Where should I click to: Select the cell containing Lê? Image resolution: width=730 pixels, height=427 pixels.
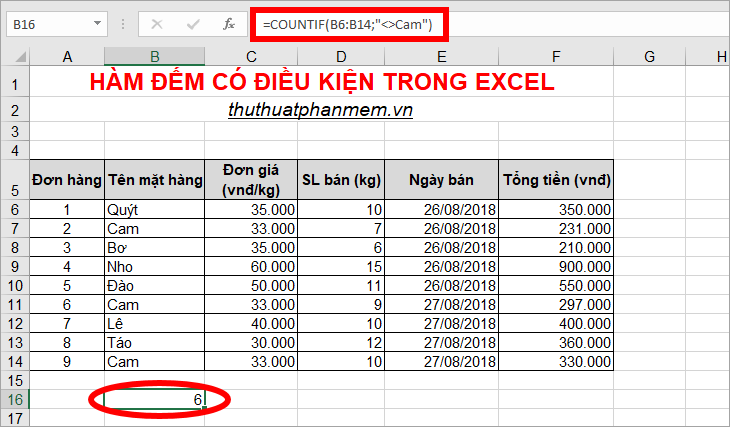pyautogui.click(x=155, y=323)
